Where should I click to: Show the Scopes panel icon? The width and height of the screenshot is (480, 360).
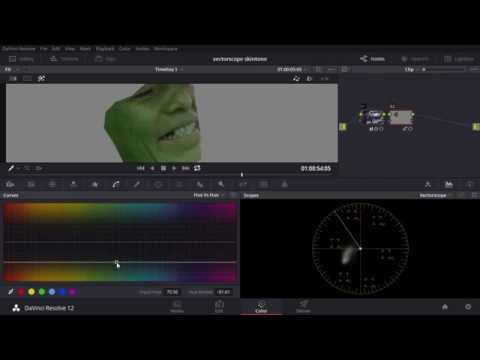point(449,184)
